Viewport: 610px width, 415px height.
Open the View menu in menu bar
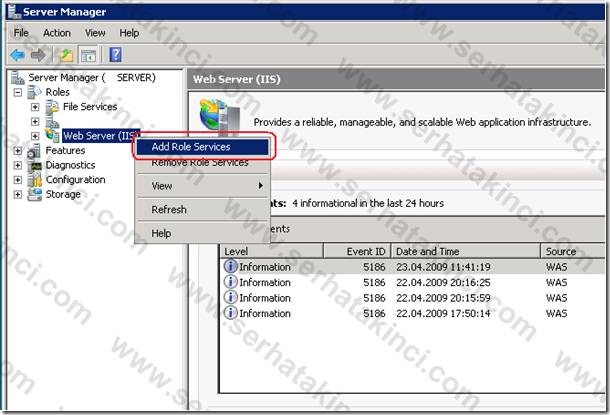click(95, 33)
